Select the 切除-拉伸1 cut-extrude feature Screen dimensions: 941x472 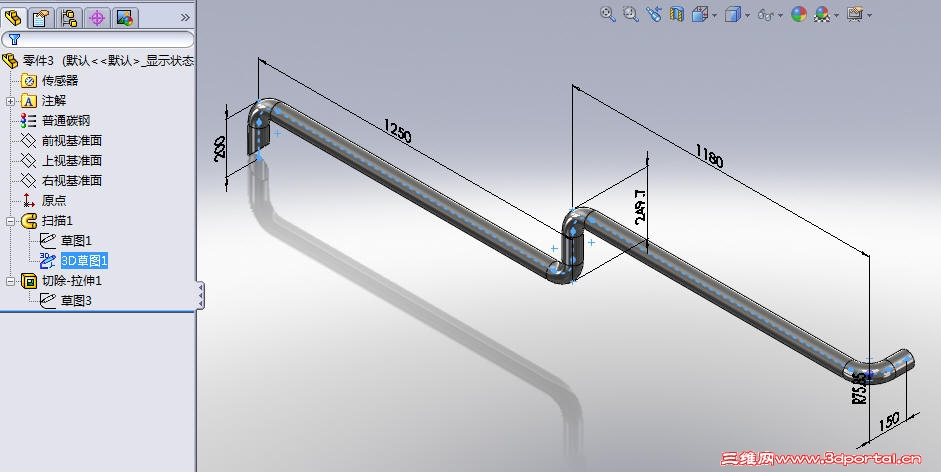tap(72, 280)
